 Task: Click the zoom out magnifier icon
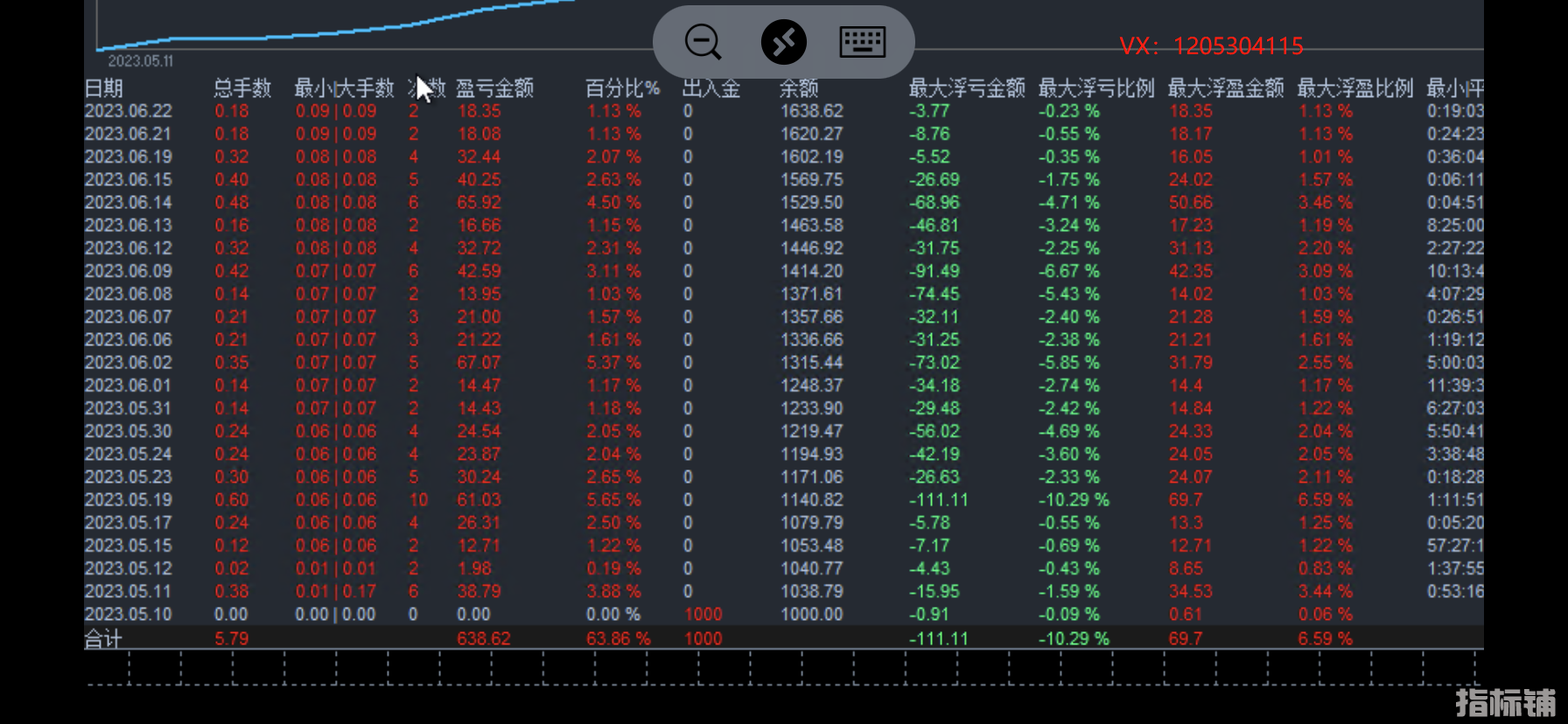click(x=703, y=42)
